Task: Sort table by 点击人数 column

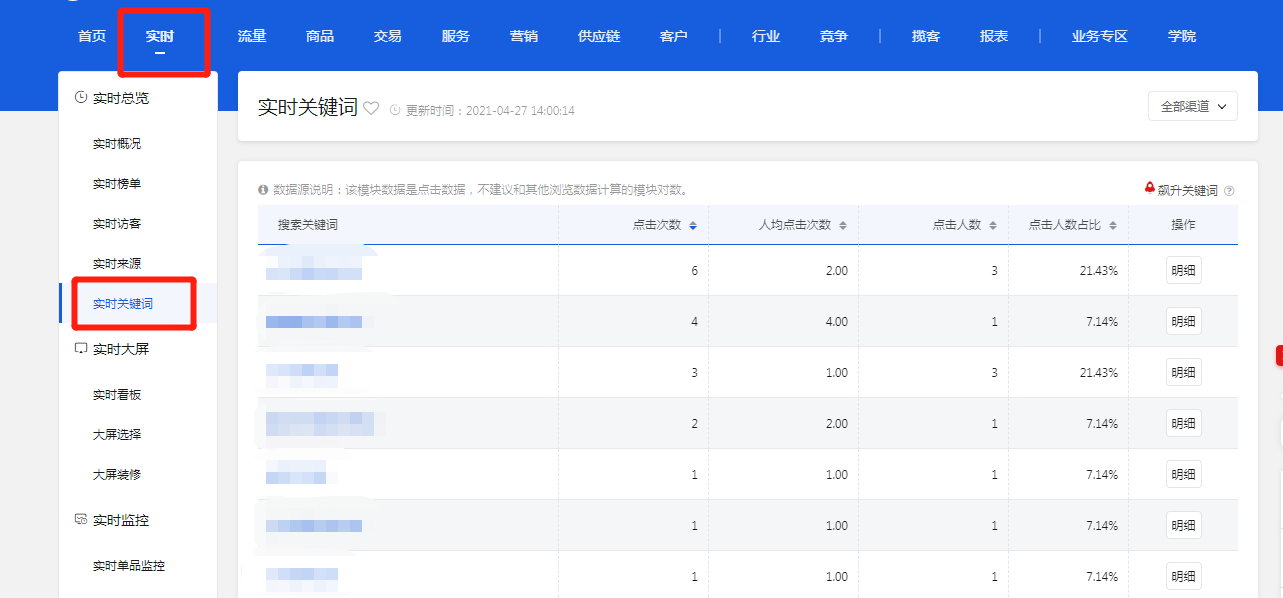Action: pyautogui.click(x=993, y=226)
